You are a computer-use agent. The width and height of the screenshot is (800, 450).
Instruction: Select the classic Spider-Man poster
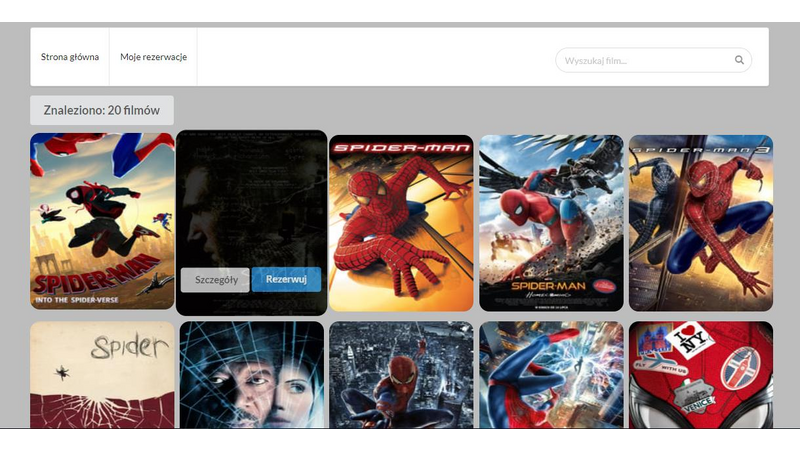click(x=401, y=223)
